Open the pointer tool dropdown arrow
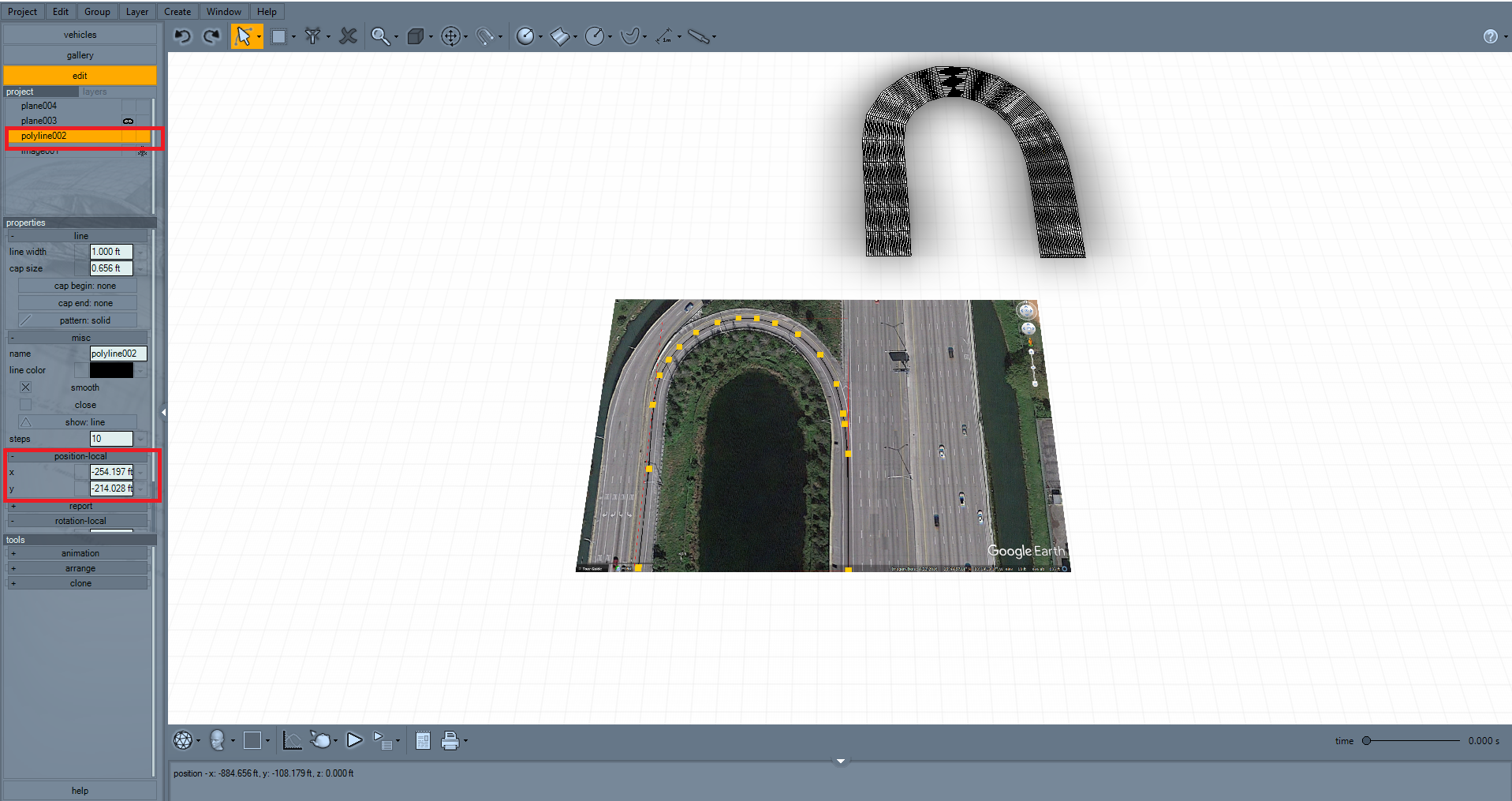1512x801 pixels. [259, 36]
